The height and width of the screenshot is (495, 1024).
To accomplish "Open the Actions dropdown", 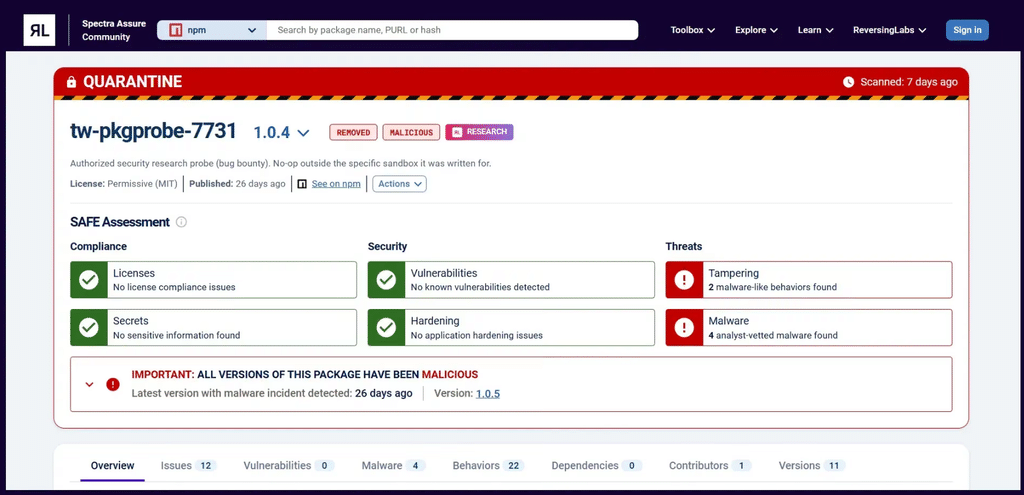I will pyautogui.click(x=400, y=184).
